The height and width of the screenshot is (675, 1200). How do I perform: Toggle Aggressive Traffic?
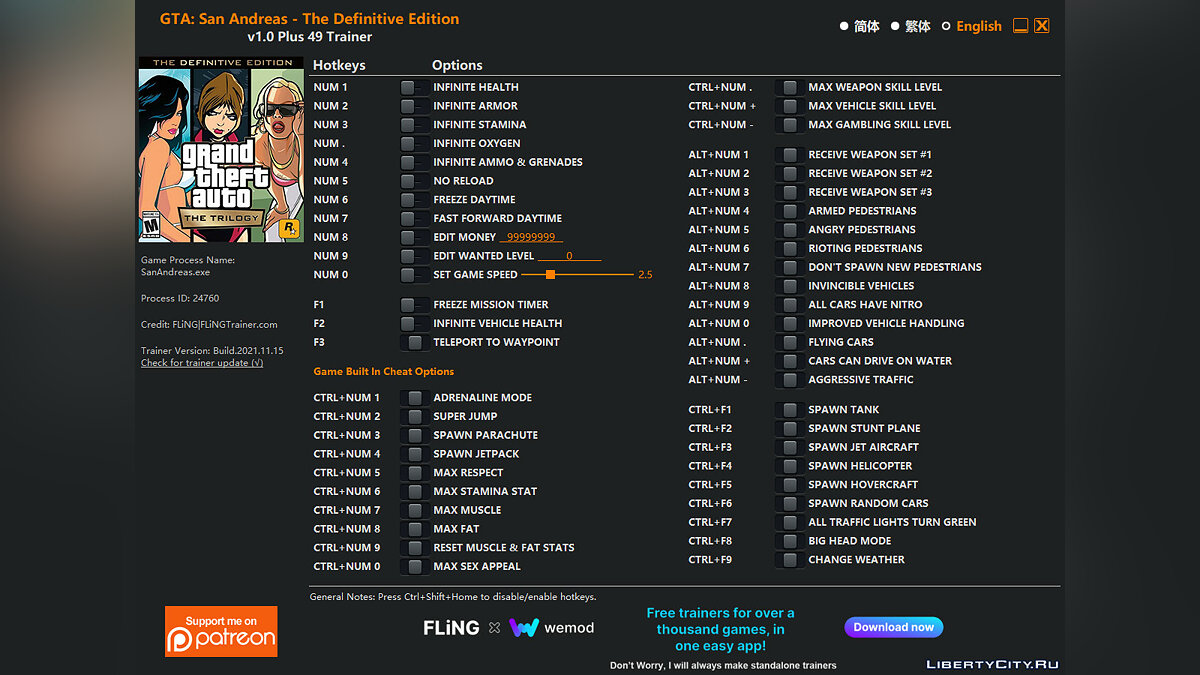tap(790, 380)
